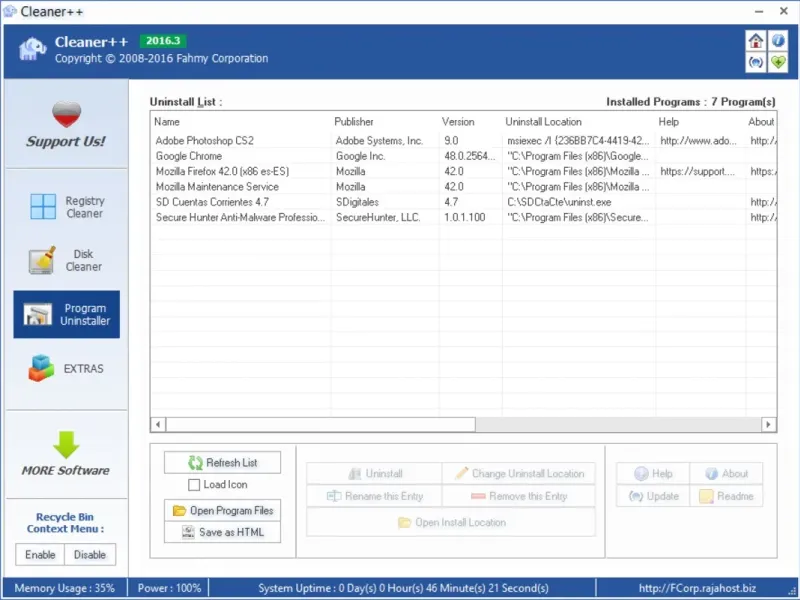Open Disk Cleaner from the sidebar
800x600 pixels.
click(67, 260)
